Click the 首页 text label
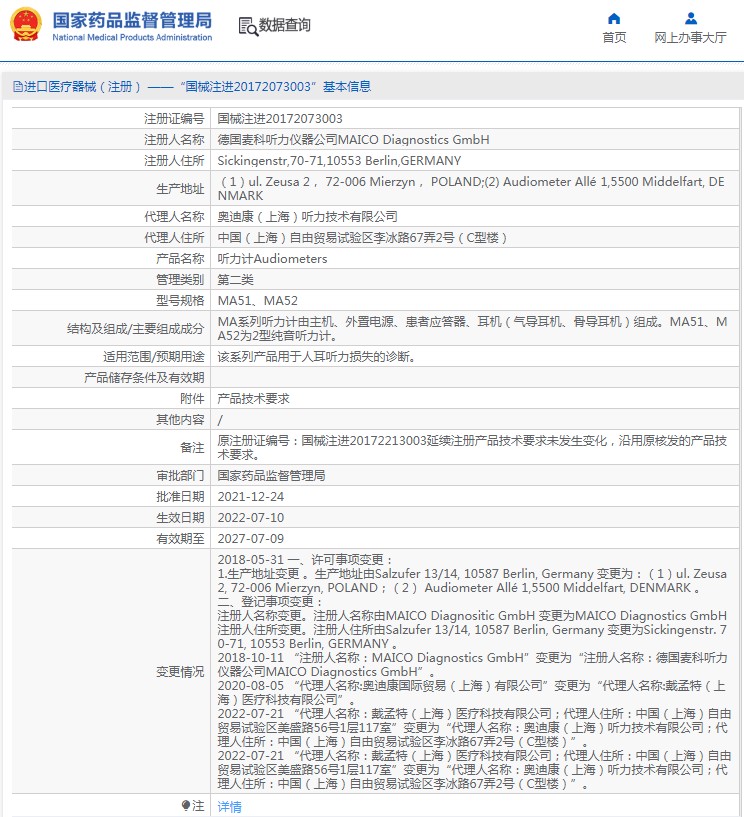 [x=614, y=38]
